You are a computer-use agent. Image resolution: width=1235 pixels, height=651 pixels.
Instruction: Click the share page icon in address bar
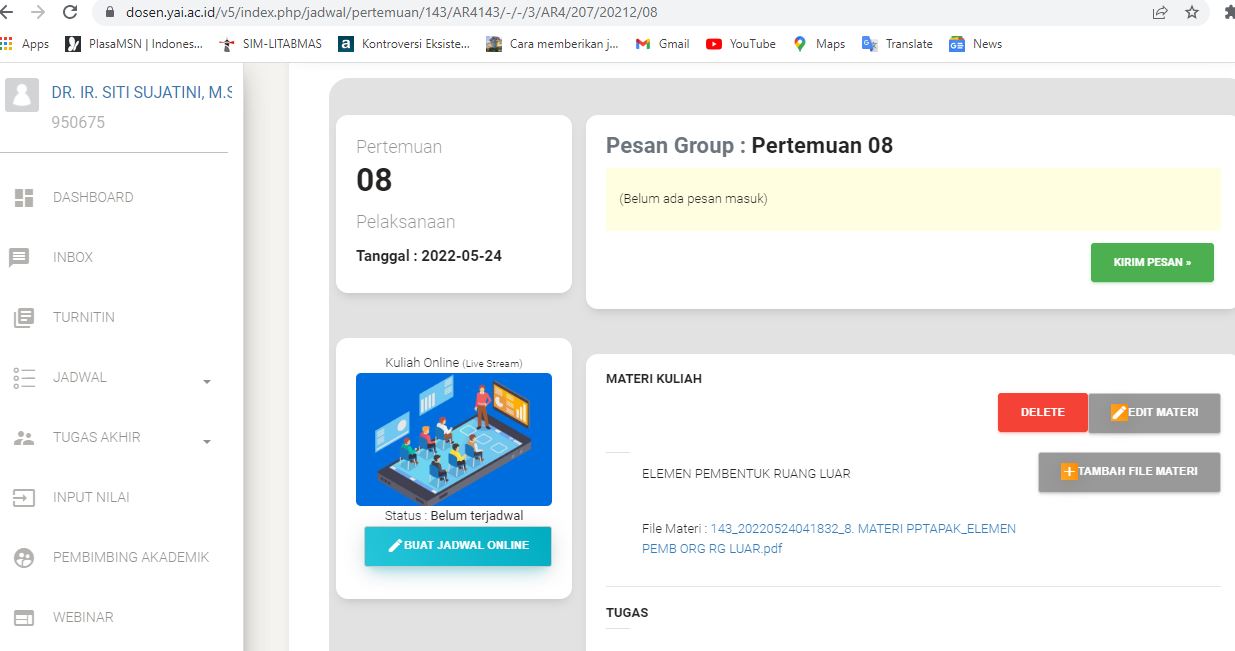(1160, 13)
